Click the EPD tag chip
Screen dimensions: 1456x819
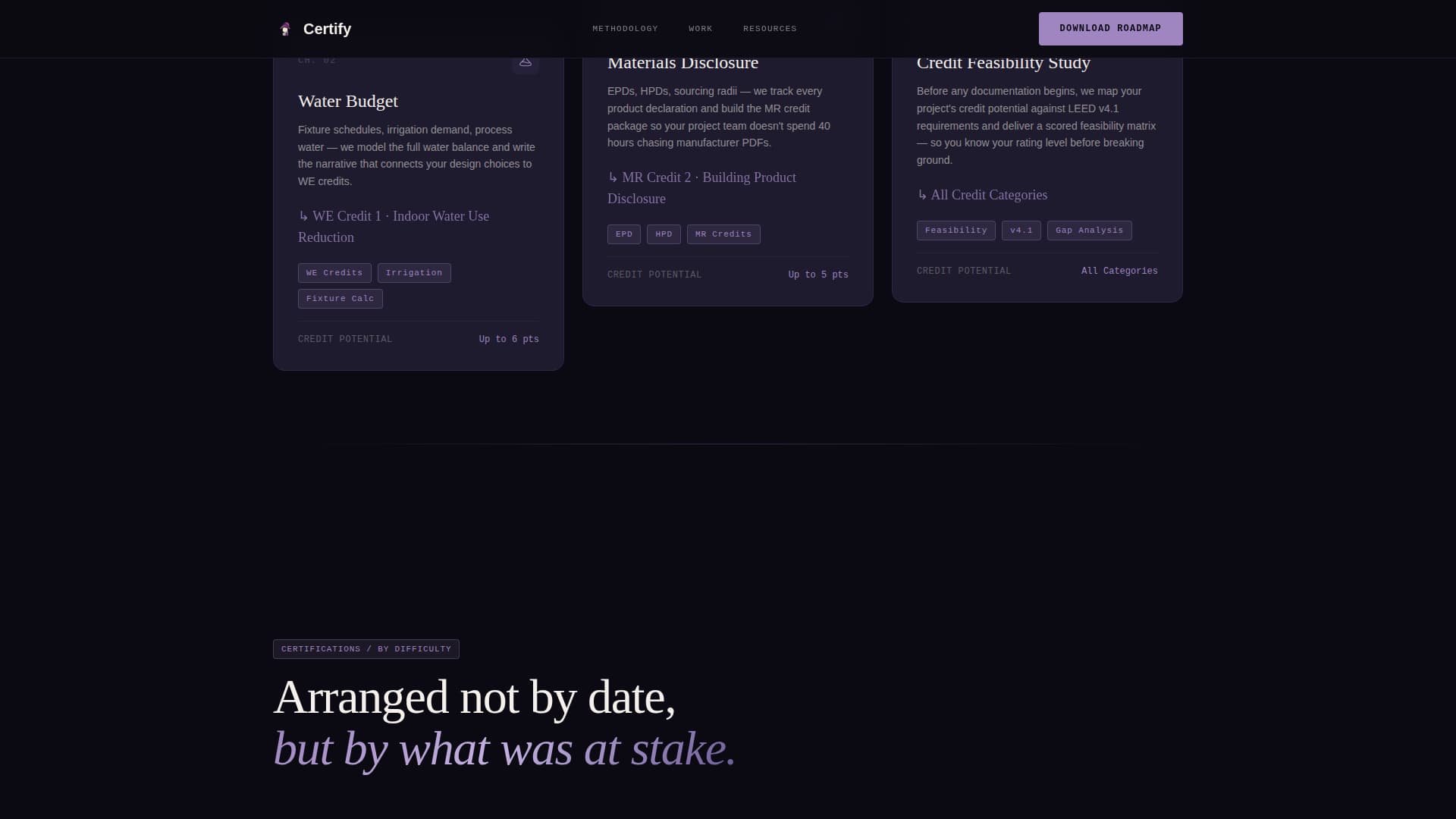click(x=624, y=234)
